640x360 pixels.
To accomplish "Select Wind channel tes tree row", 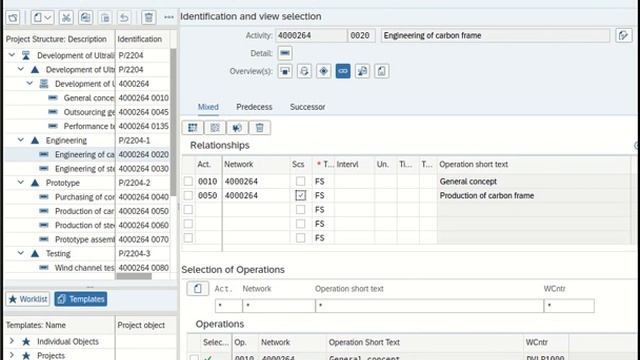I will [x=88, y=268].
